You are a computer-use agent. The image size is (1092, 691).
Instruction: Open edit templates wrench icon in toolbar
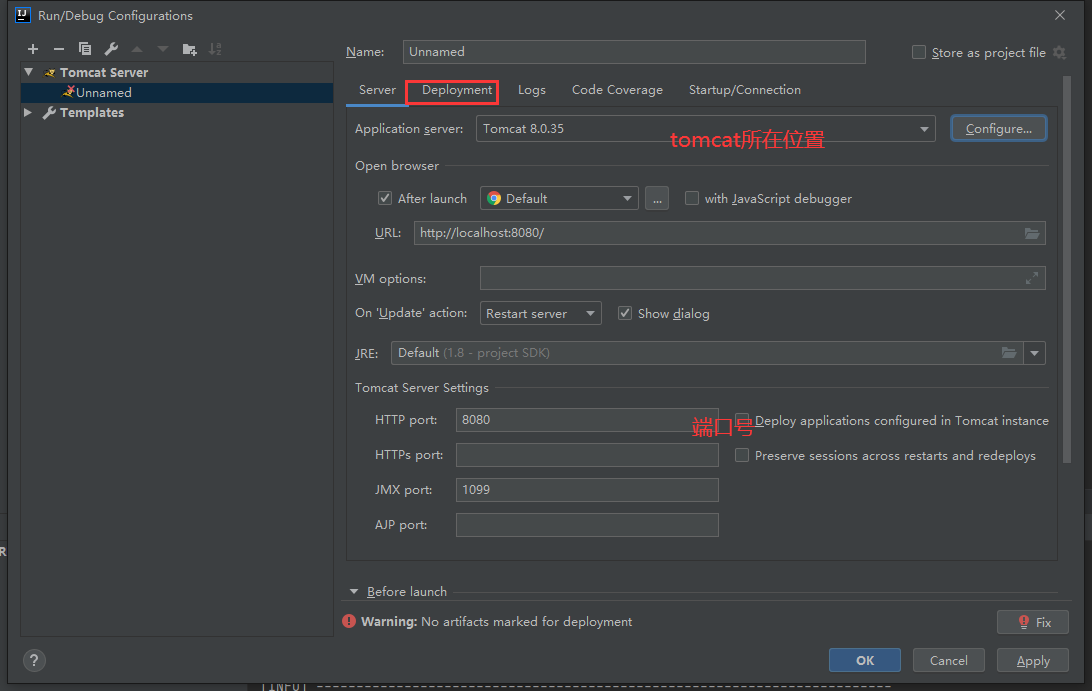(x=111, y=49)
